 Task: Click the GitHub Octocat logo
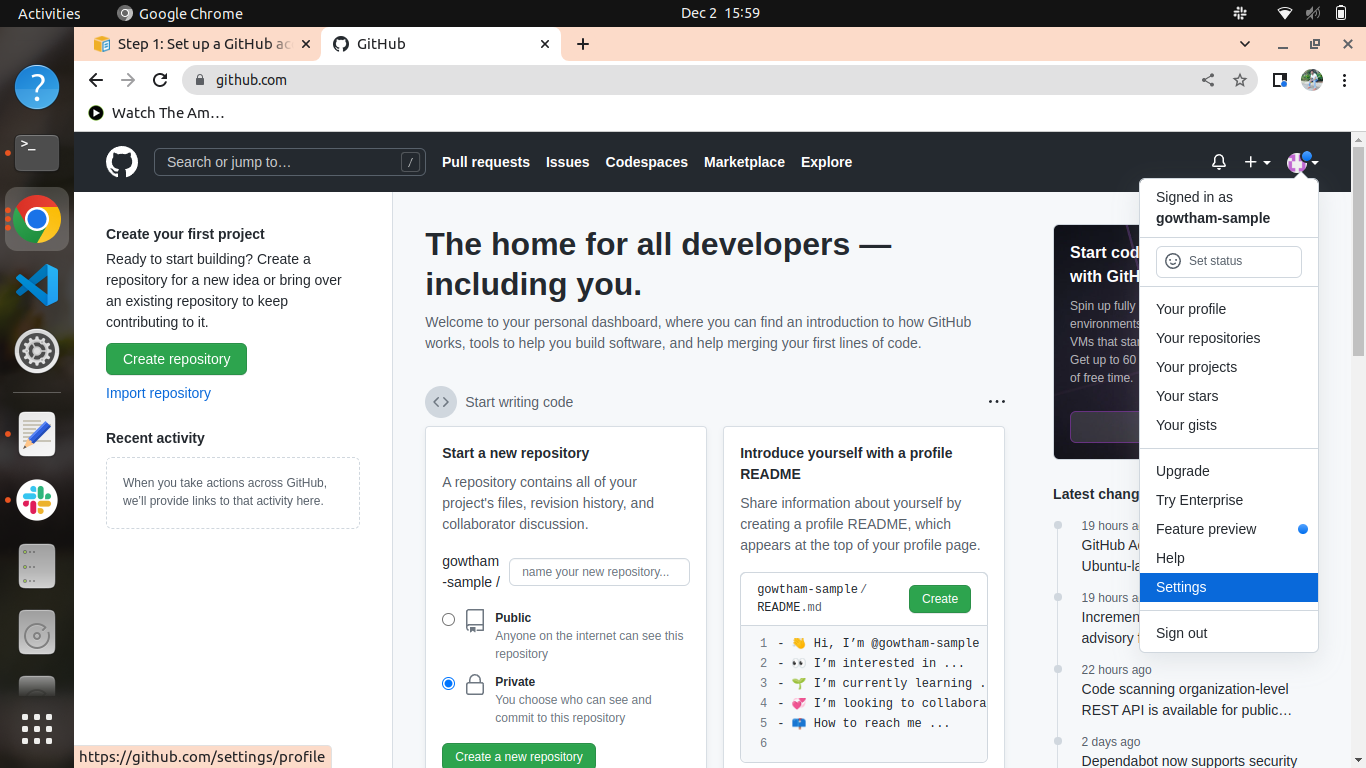coord(122,162)
